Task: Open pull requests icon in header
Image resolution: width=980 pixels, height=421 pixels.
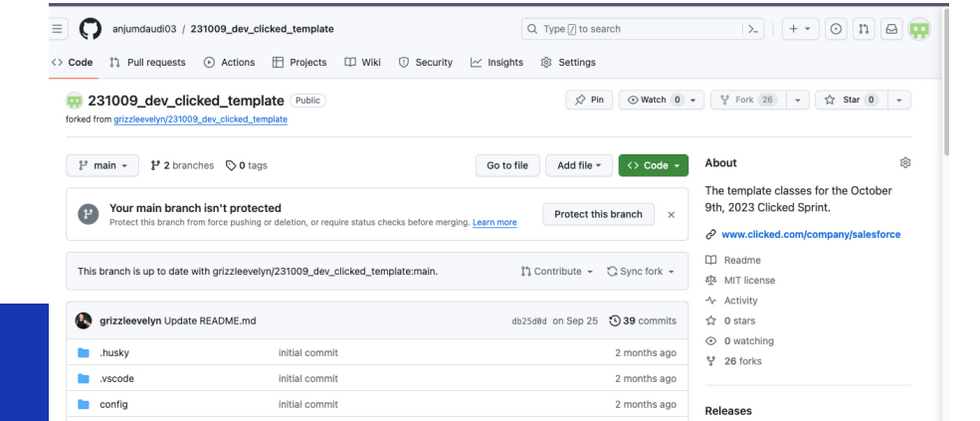Action: (864, 29)
